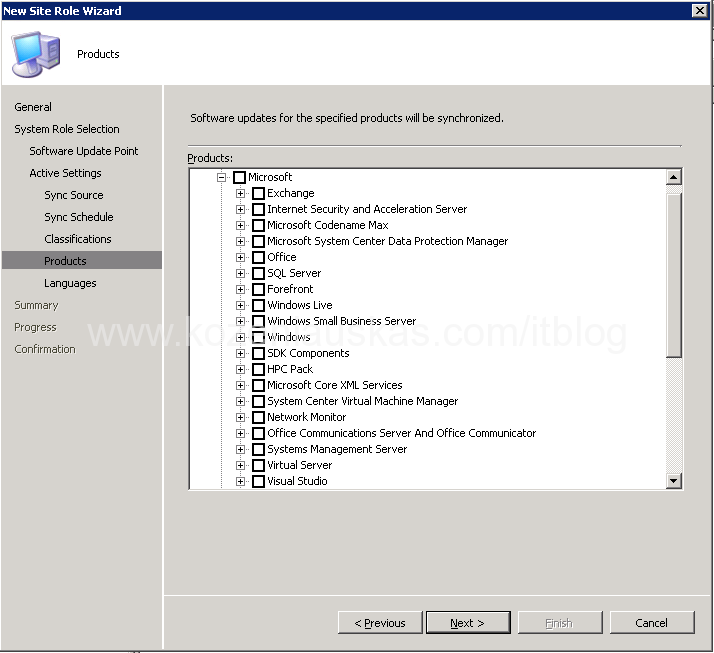Expand the Visual Studio node
Viewport: 714px width, 653px height.
coord(240,481)
